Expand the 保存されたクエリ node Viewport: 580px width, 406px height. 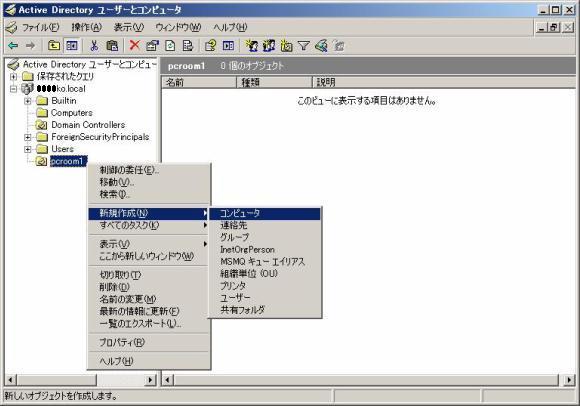13,77
